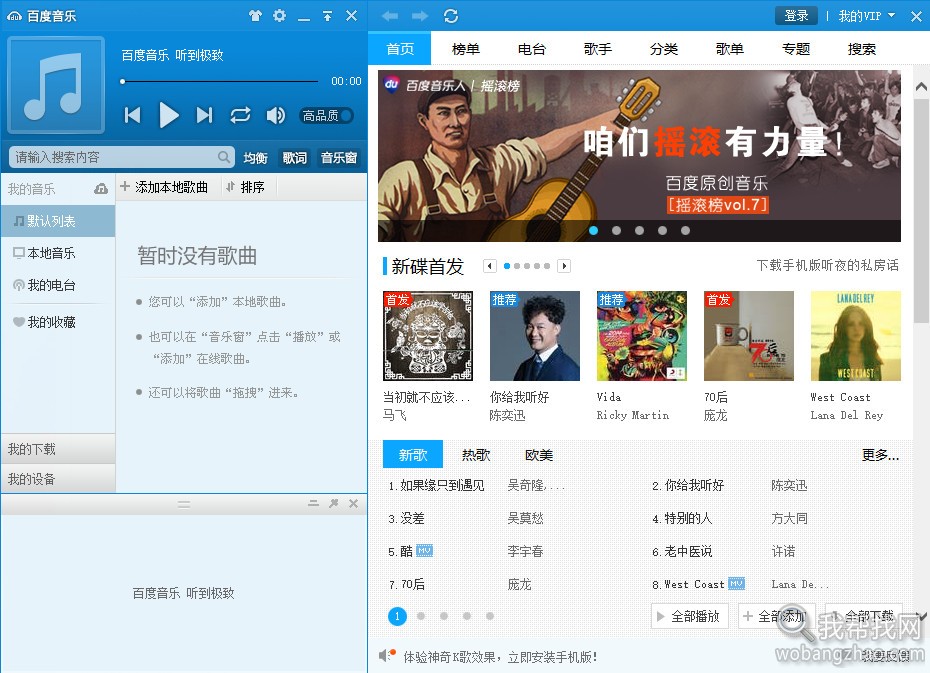This screenshot has width=930, height=673.
Task: Click the speaker announcement icon at bottom
Action: 387,655
